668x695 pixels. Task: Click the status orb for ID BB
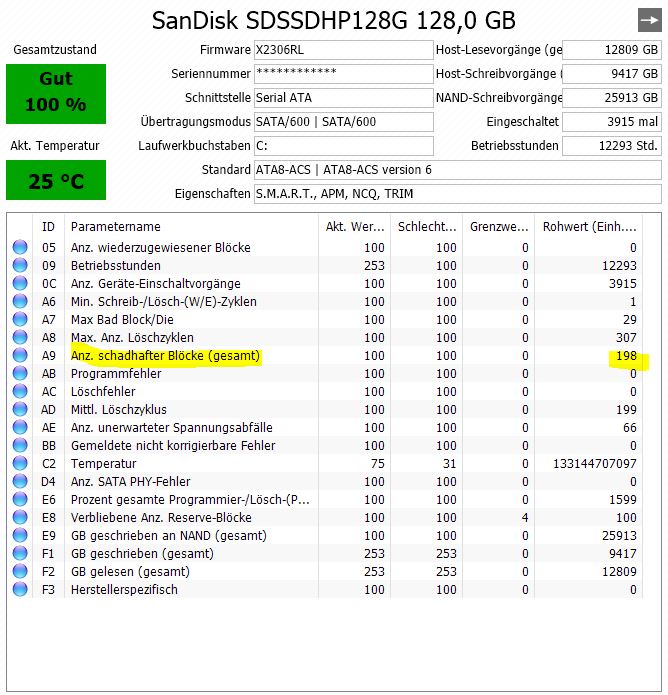20,445
